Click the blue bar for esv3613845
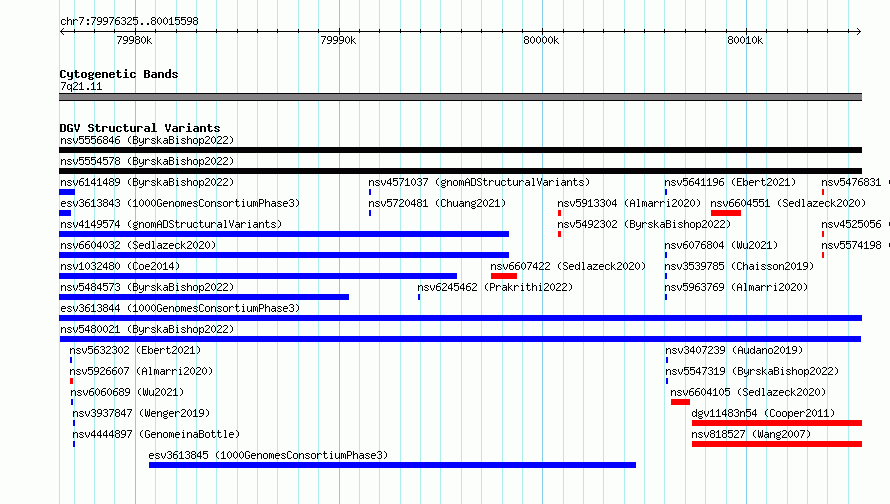The height and width of the screenshot is (504, 890). pyautogui.click(x=392, y=465)
